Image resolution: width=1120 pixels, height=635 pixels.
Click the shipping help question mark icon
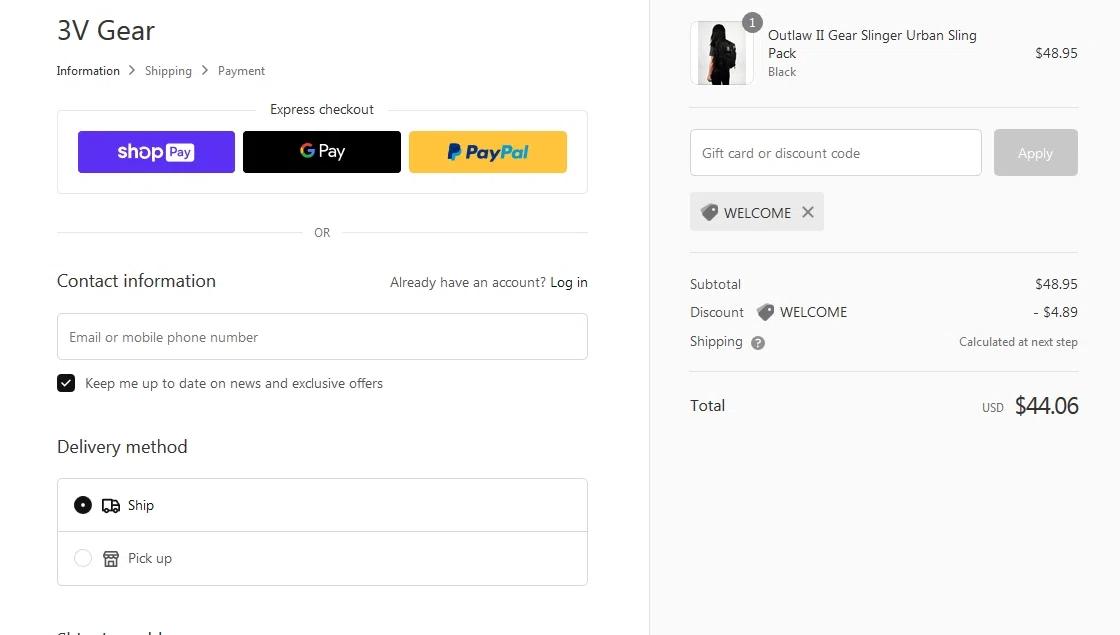758,343
